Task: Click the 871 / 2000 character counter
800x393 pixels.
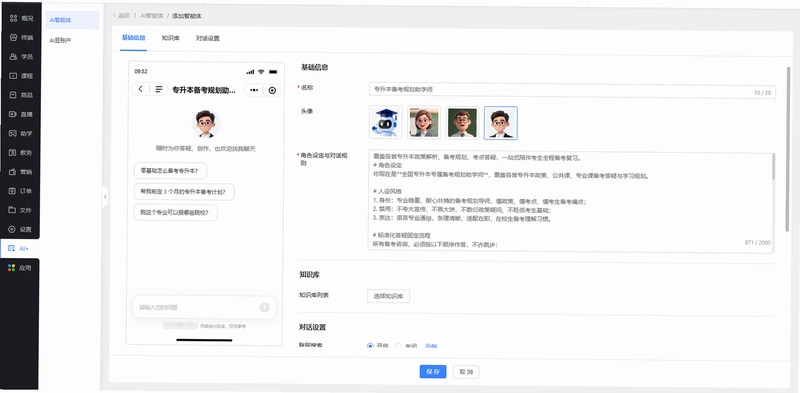Action: (758, 243)
